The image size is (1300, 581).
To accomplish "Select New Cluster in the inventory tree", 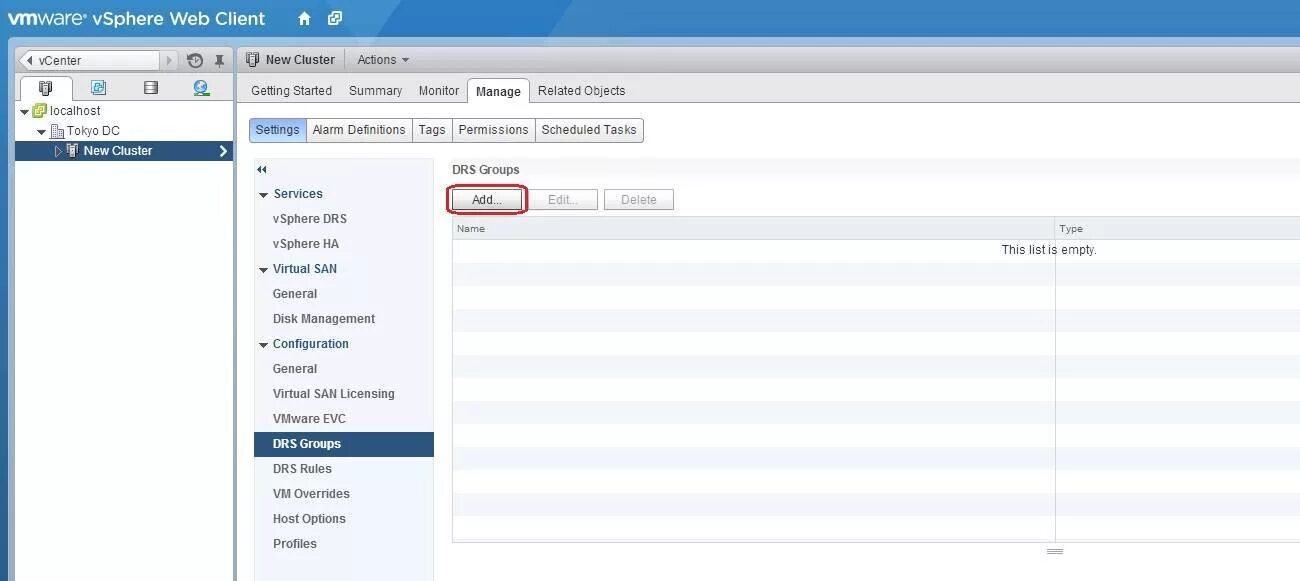I will (118, 151).
